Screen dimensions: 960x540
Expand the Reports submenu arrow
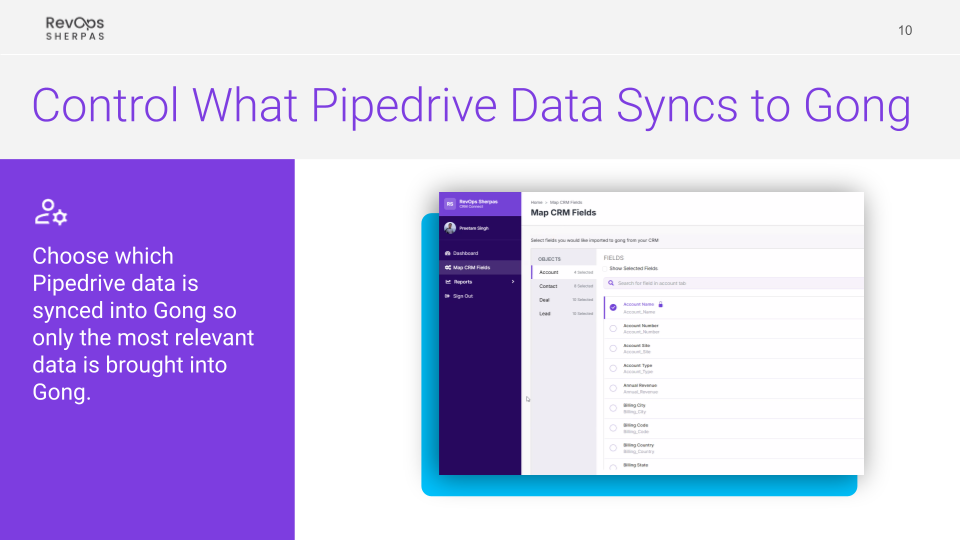point(513,282)
